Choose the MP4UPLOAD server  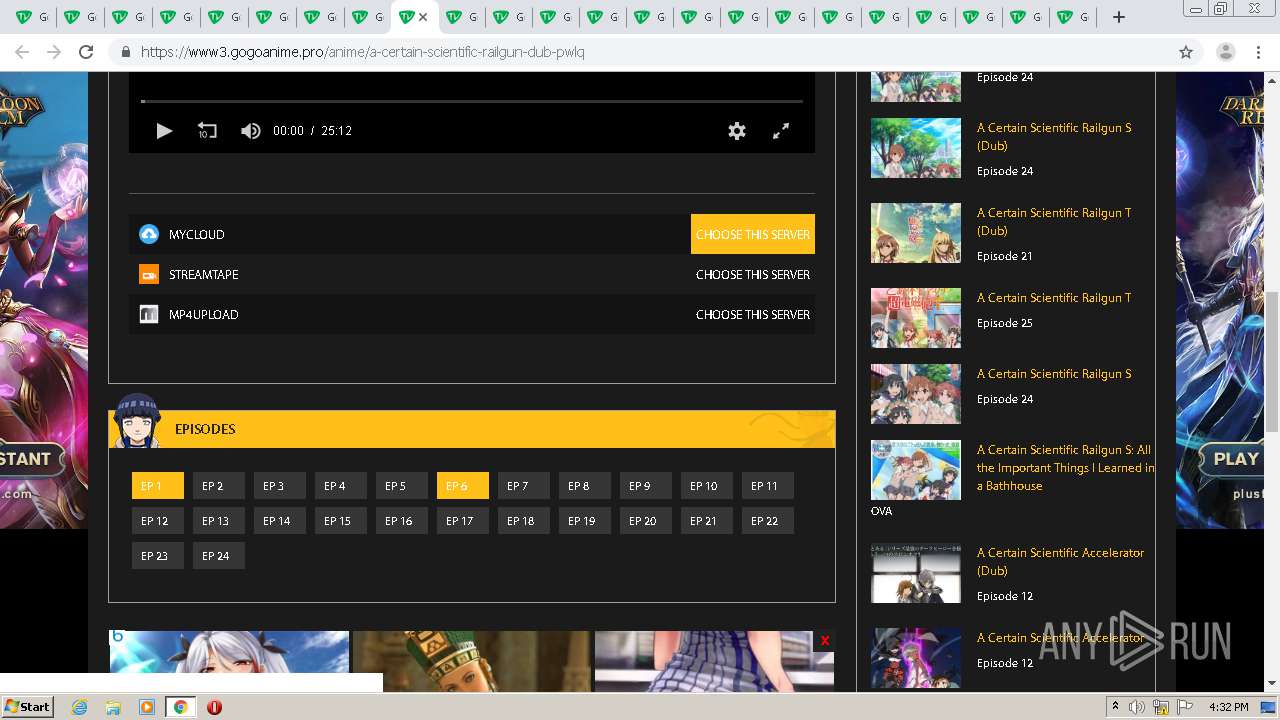[x=753, y=314]
